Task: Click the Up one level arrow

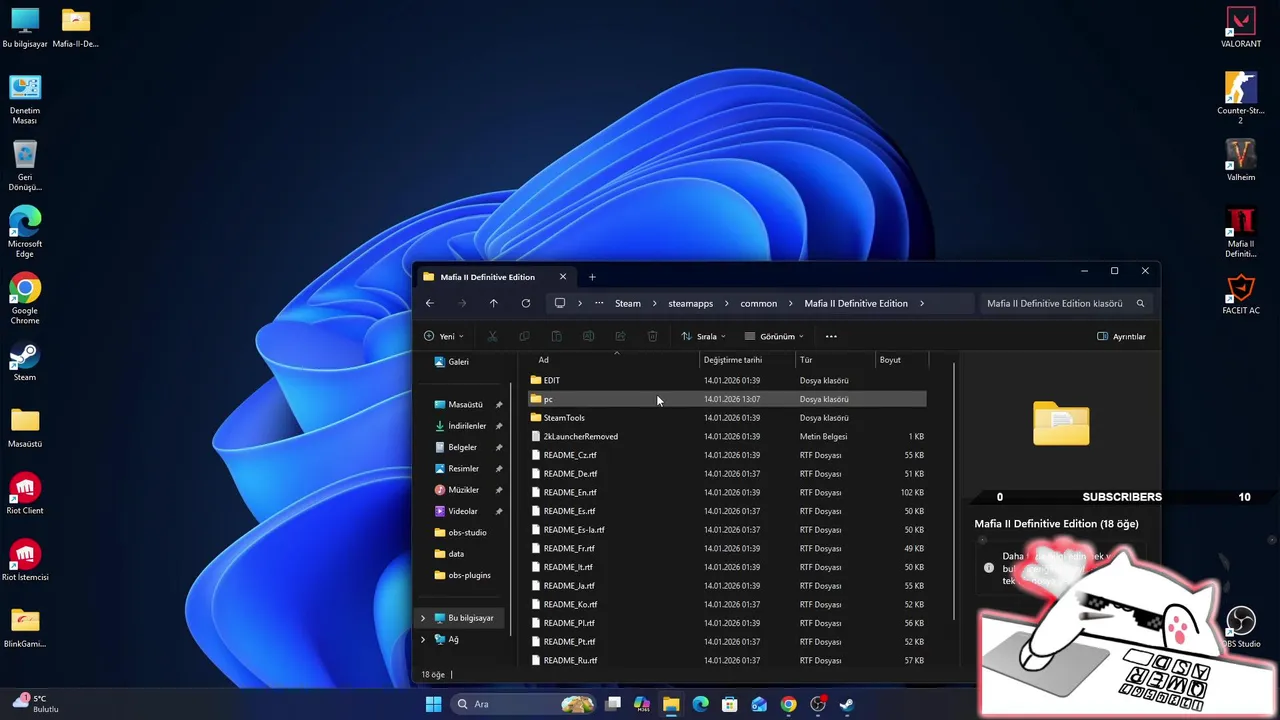Action: point(494,303)
